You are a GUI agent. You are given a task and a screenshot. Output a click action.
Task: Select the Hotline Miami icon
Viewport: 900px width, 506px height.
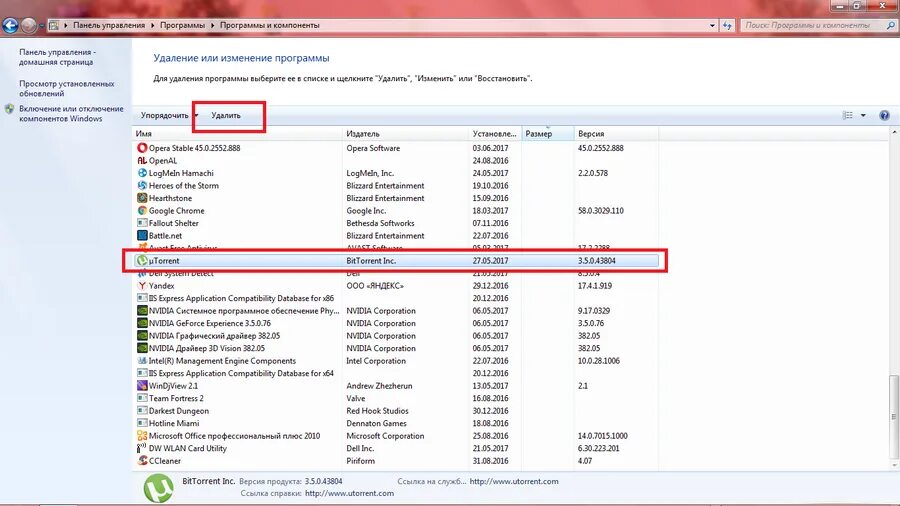click(142, 423)
